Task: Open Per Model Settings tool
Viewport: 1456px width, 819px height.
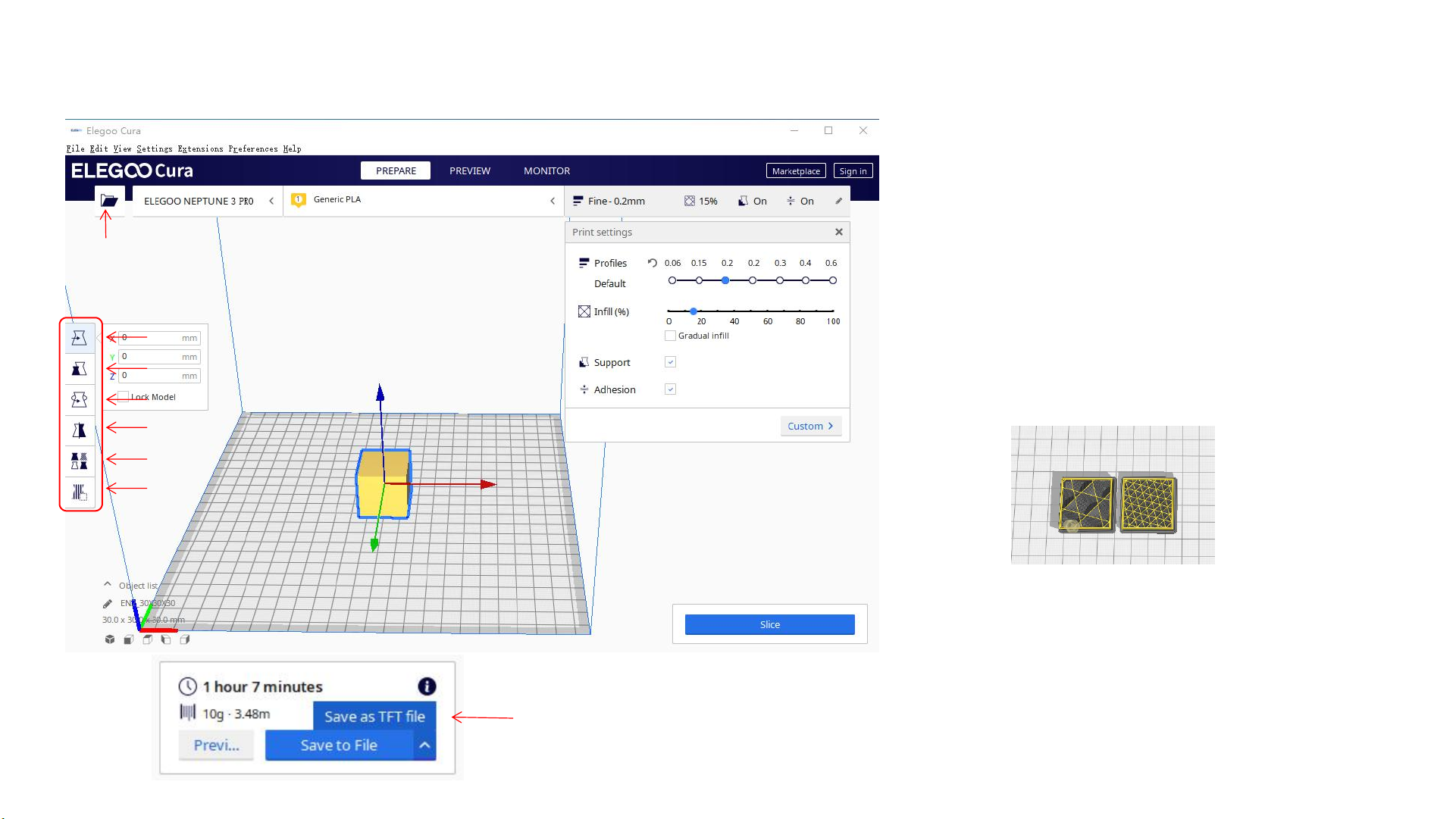Action: click(79, 461)
